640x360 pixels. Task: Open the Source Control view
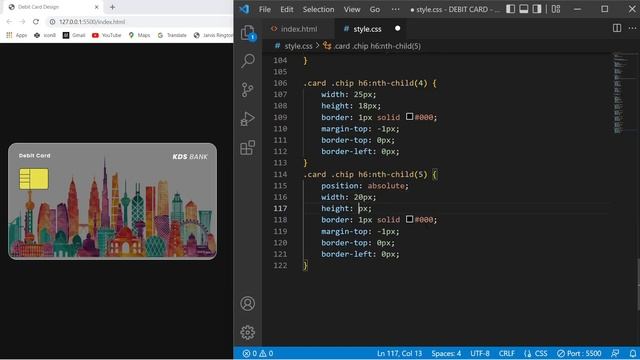pos(247,90)
